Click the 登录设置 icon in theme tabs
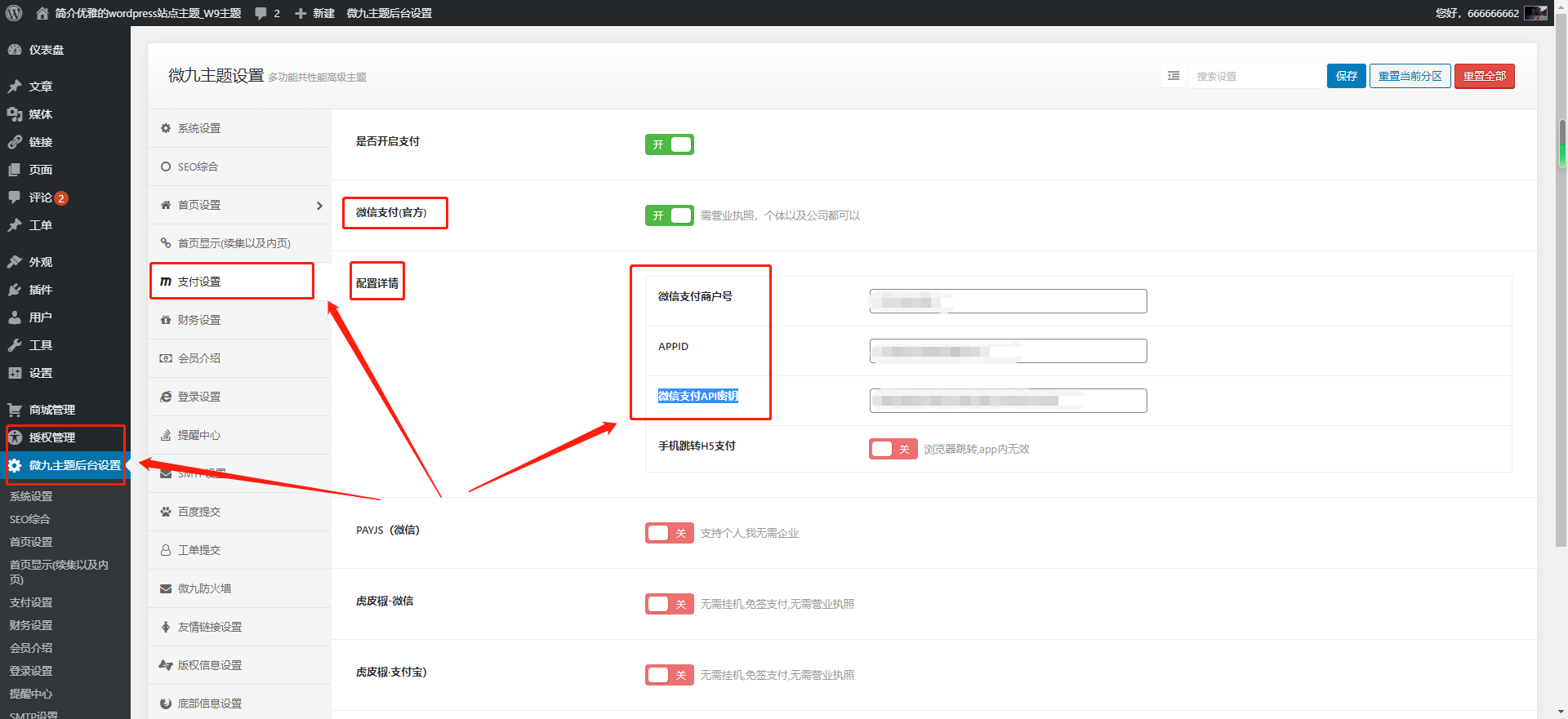This screenshot has width=1568, height=719. 166,397
